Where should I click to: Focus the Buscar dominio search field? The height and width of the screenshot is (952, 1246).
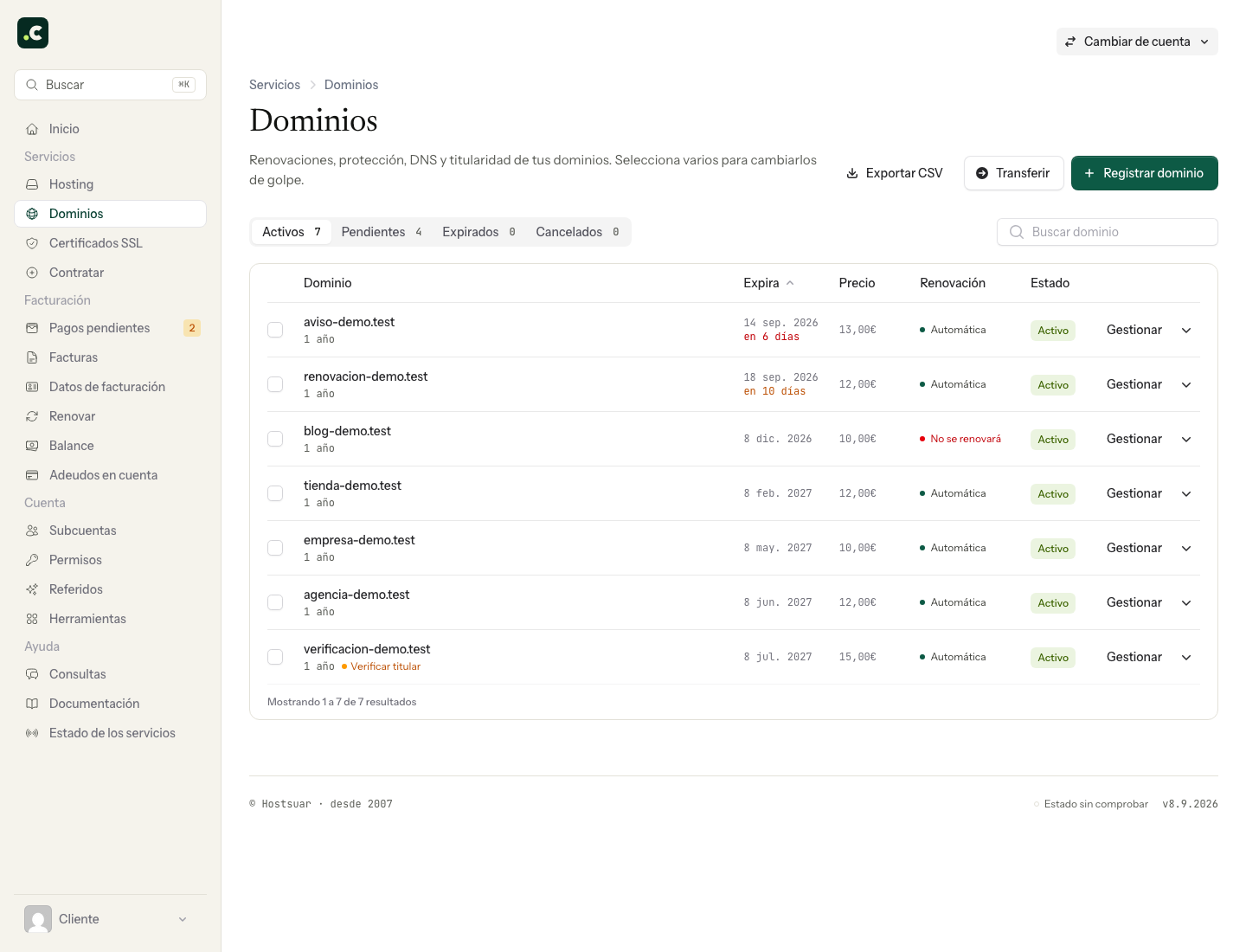coord(1108,232)
